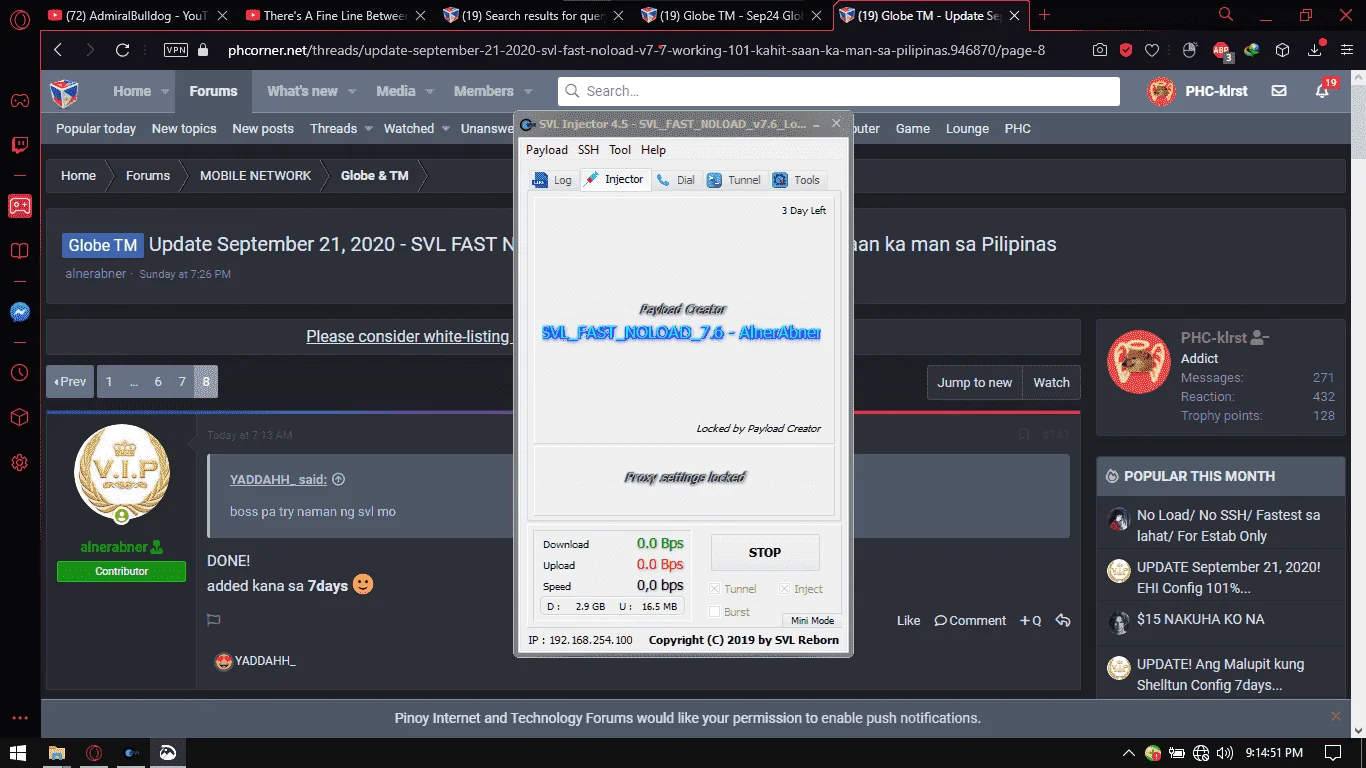Open Twitch in the Opera sidebar

click(x=19, y=145)
